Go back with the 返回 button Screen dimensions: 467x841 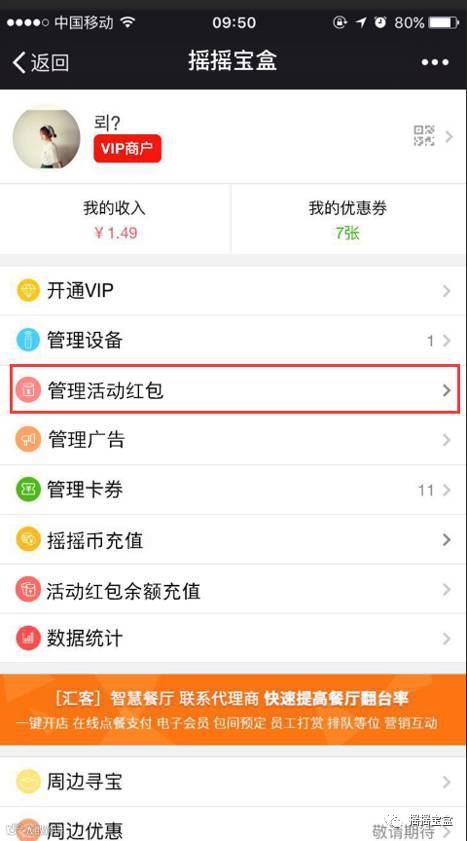pos(41,63)
